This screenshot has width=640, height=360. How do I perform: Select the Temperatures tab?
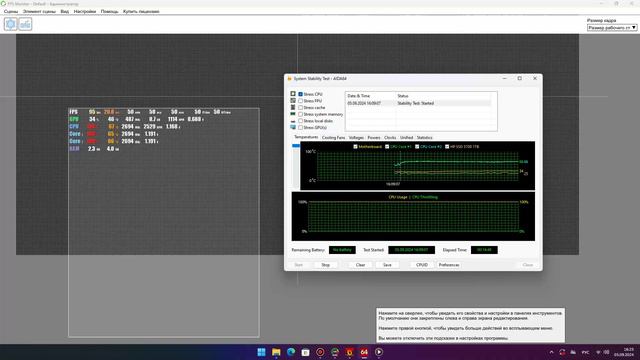pos(306,137)
